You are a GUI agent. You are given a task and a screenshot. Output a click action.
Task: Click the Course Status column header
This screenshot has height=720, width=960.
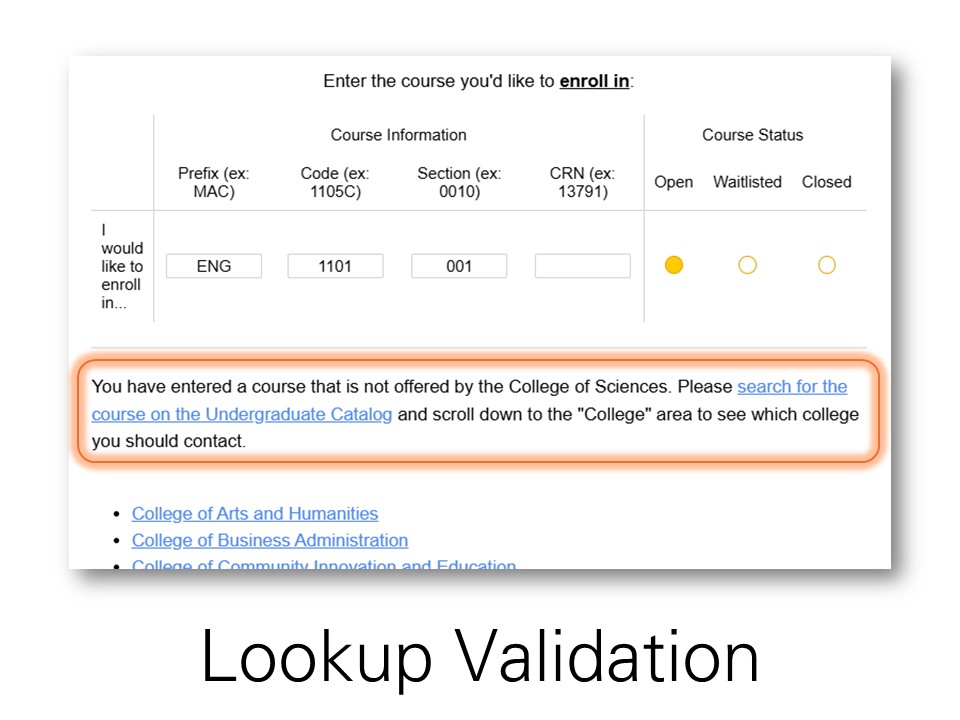[x=752, y=134]
